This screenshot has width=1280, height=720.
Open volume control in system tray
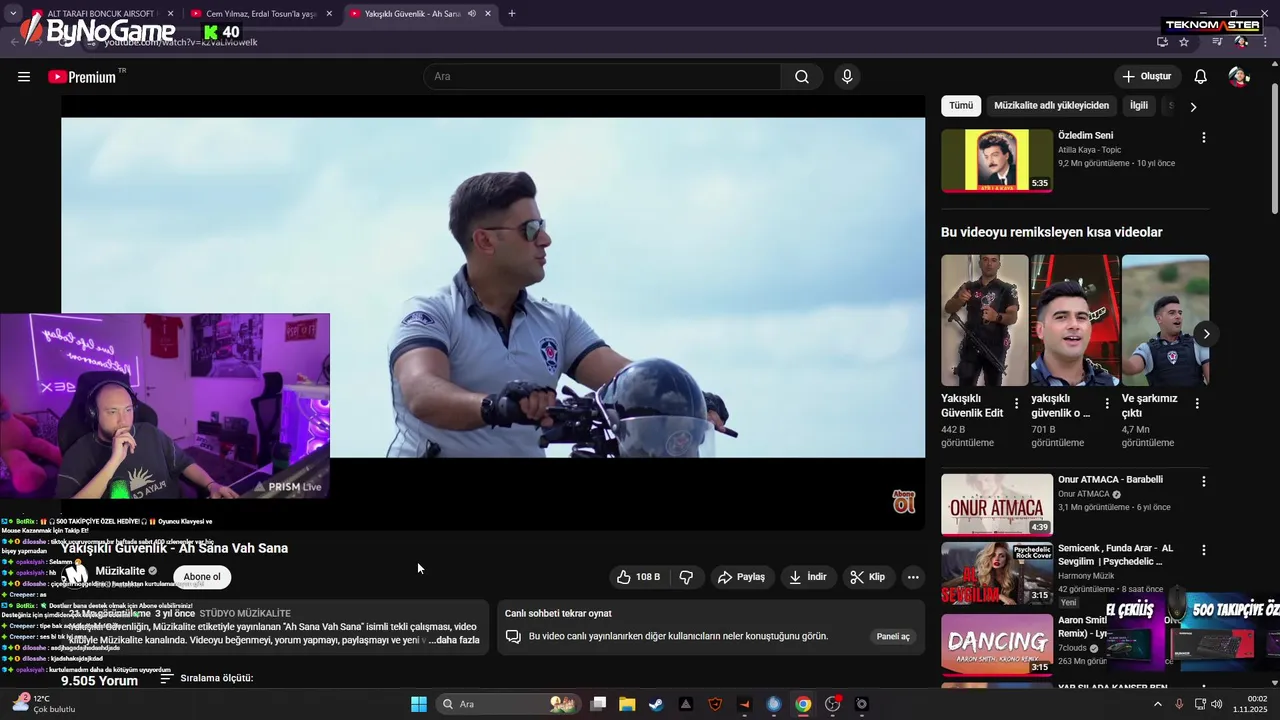tap(1217, 704)
